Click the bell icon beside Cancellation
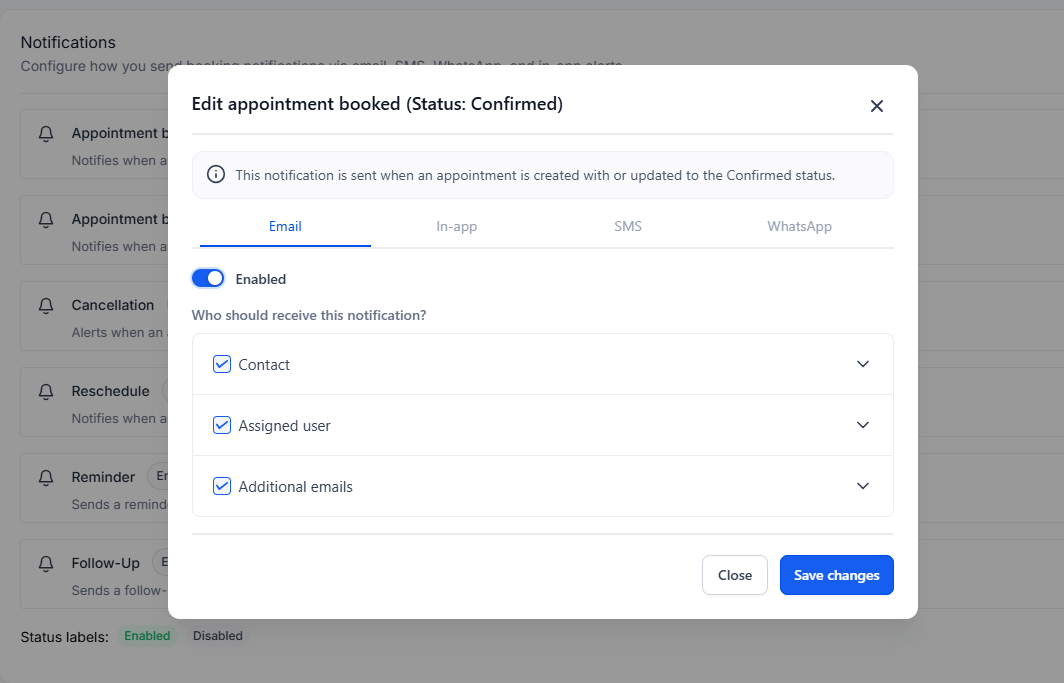This screenshot has height=683, width=1064. coord(45,305)
